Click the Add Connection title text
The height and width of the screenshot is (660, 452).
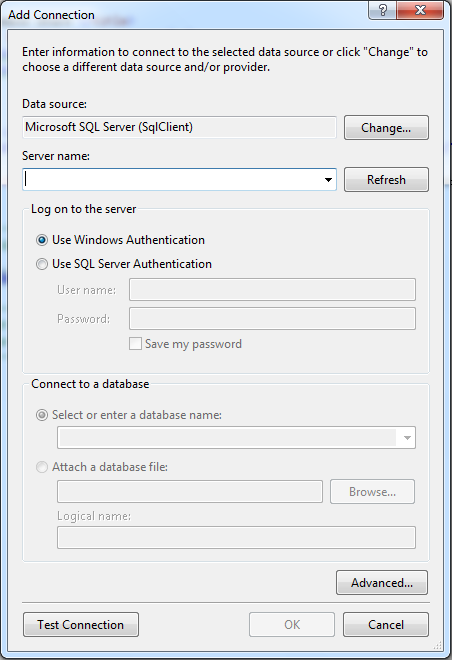pos(51,15)
